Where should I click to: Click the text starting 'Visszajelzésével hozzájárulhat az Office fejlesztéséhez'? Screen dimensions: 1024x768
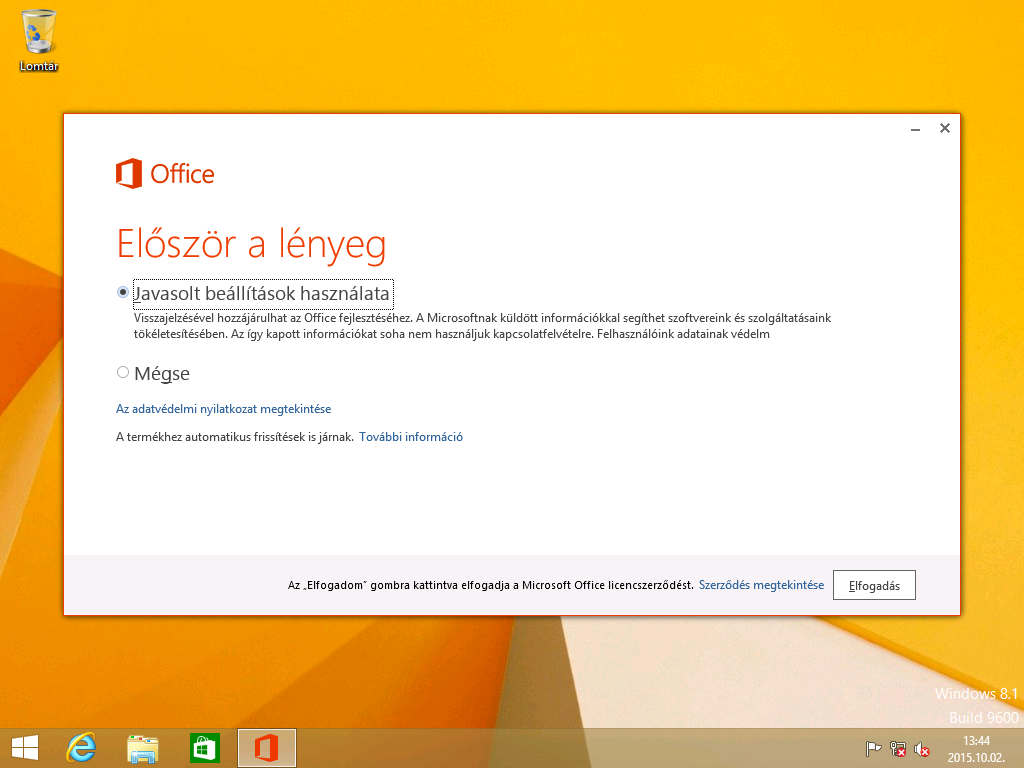click(x=483, y=326)
